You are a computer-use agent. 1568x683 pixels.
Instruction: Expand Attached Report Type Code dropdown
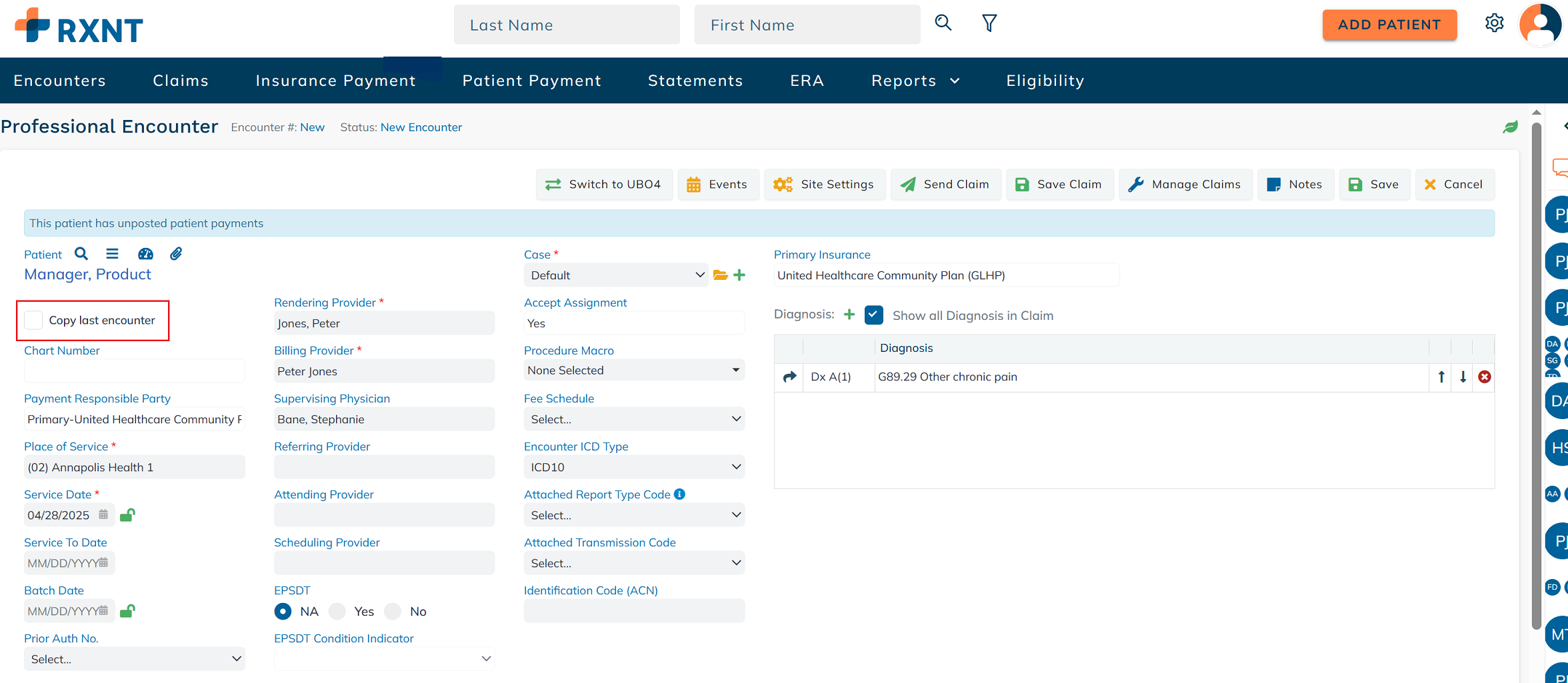click(634, 515)
